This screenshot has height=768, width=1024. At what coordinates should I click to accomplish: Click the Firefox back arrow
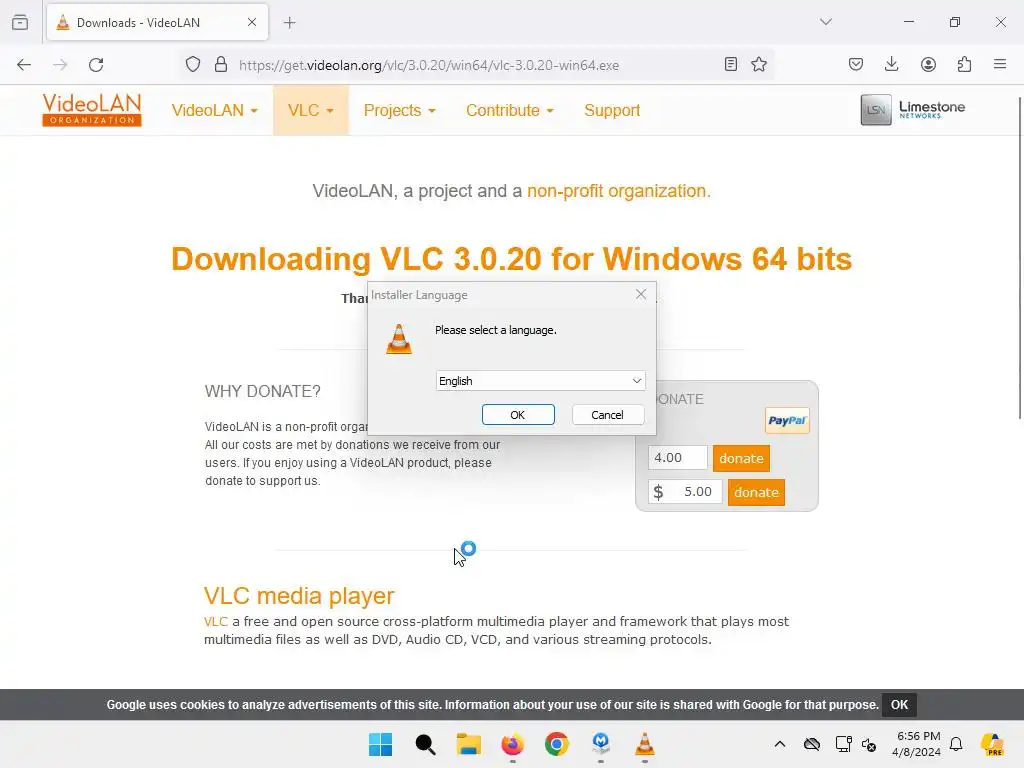point(24,65)
